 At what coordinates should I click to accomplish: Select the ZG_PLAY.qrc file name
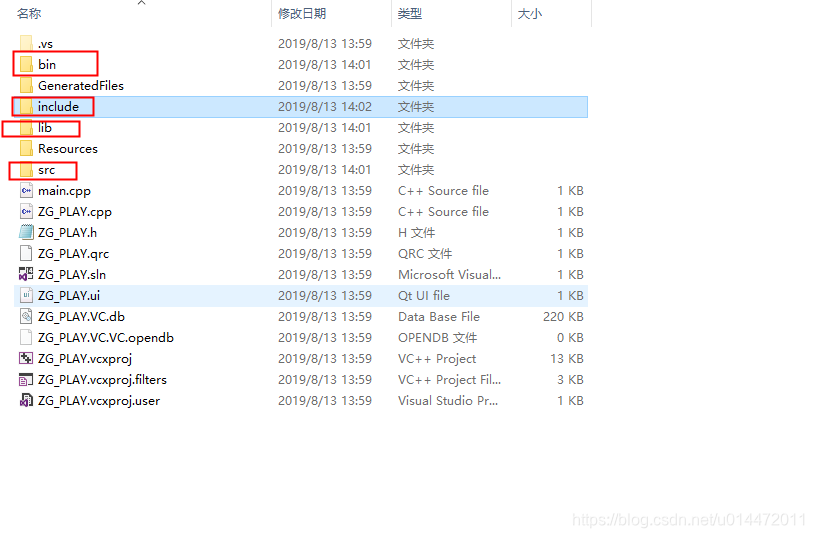tap(74, 254)
